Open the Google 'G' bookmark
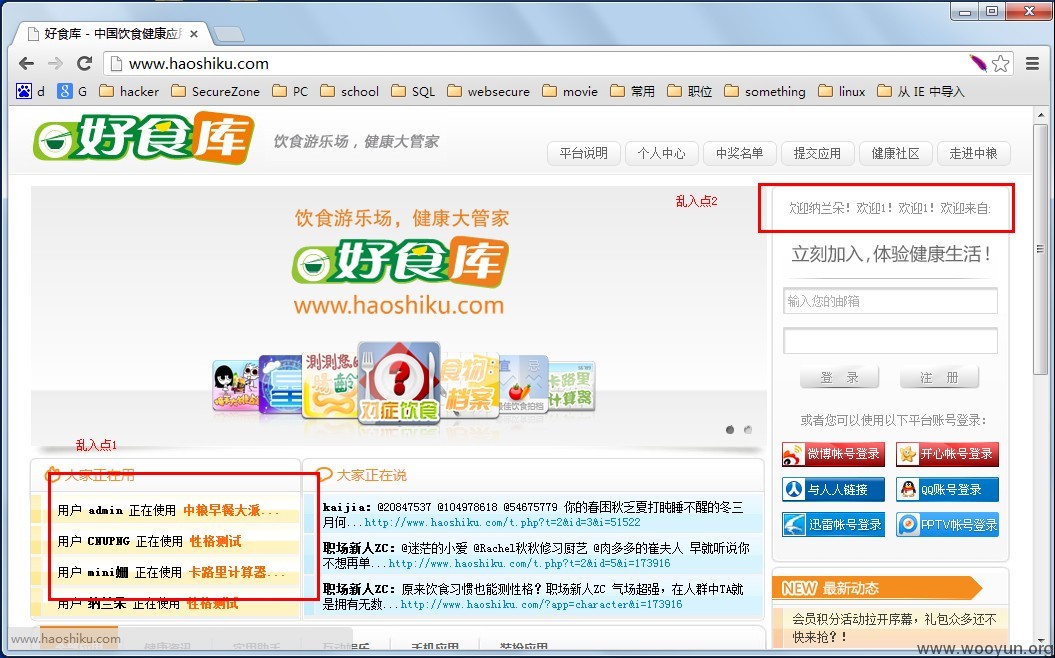The image size is (1055, 658). [x=72, y=91]
